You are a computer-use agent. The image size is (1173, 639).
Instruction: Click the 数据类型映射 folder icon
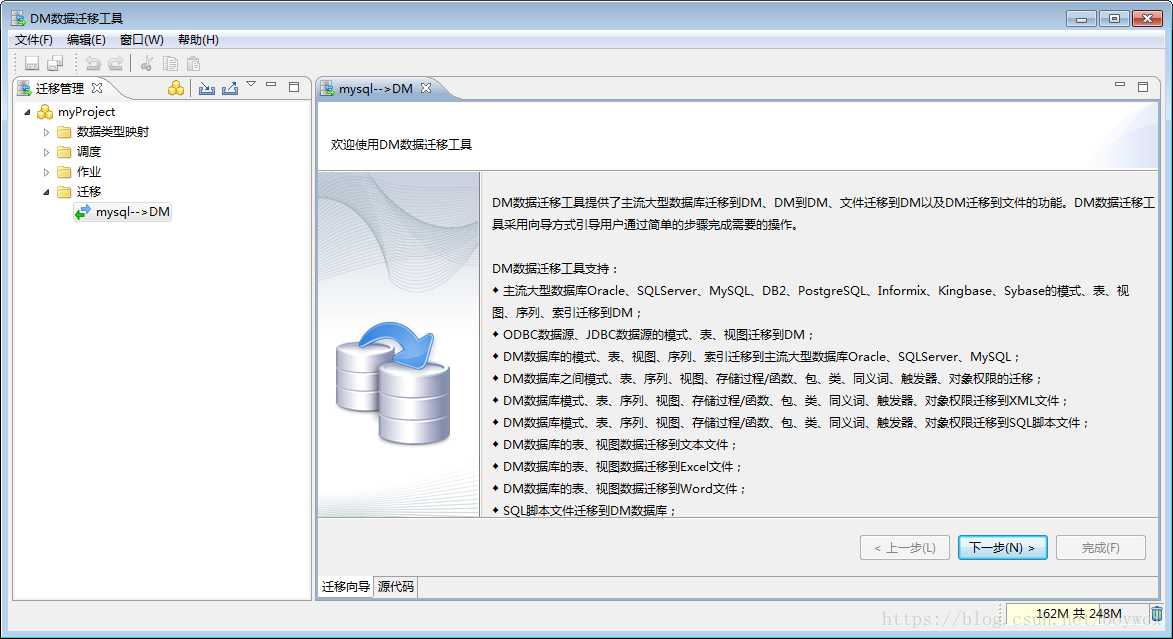(64, 132)
